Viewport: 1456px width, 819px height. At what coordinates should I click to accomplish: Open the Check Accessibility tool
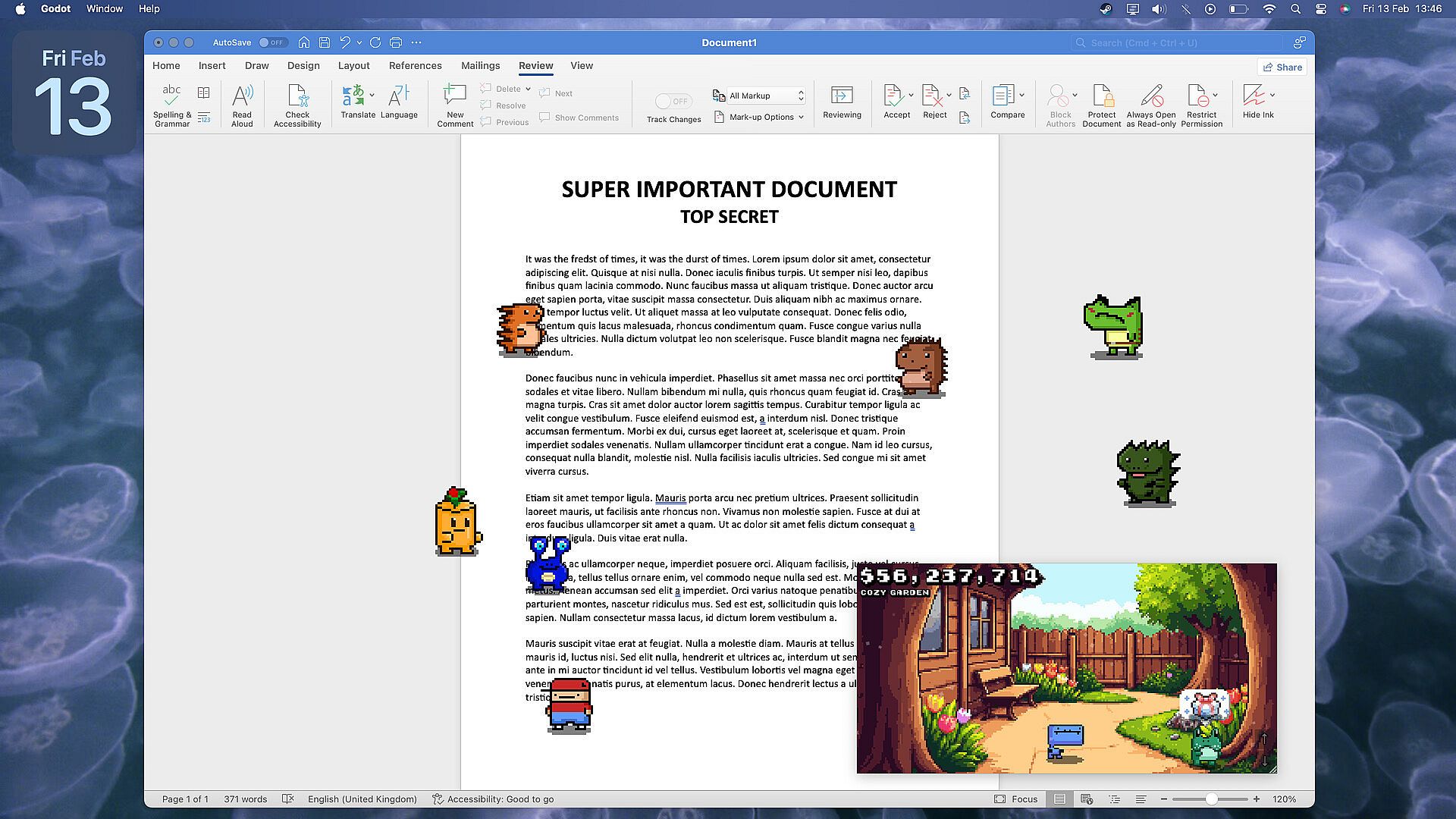[x=297, y=96]
